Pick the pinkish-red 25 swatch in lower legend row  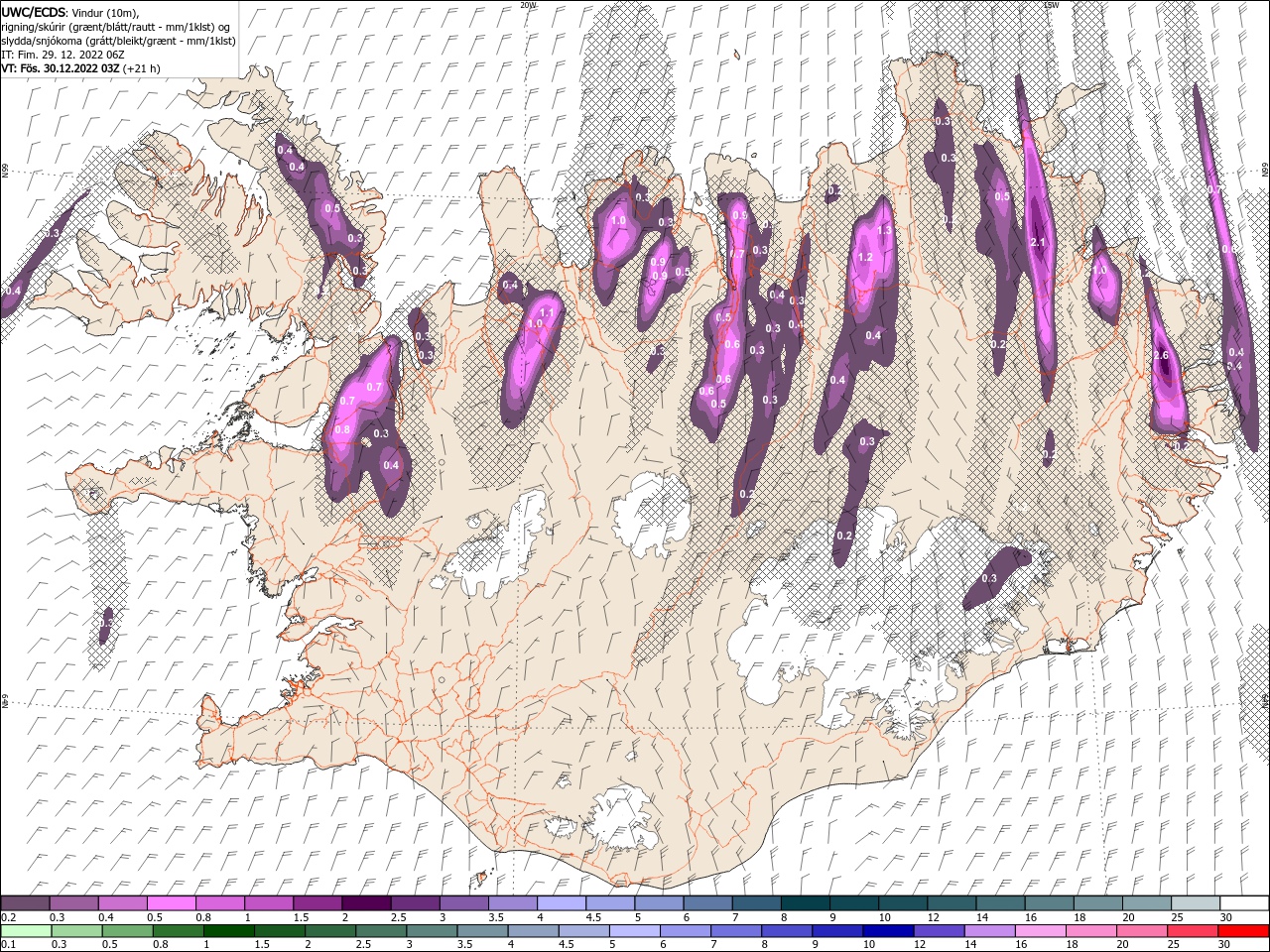click(x=1192, y=930)
